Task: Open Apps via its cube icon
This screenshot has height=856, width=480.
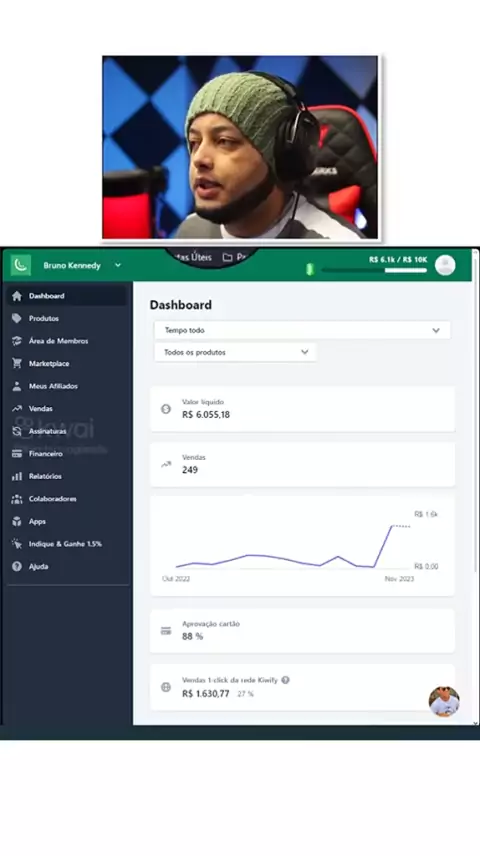Action: coord(17,521)
